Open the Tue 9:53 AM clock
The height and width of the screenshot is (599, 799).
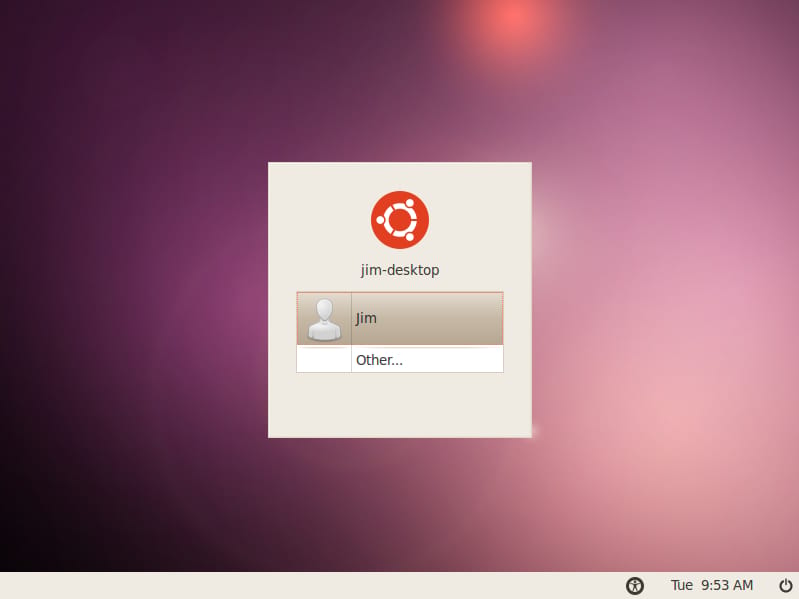tap(711, 585)
